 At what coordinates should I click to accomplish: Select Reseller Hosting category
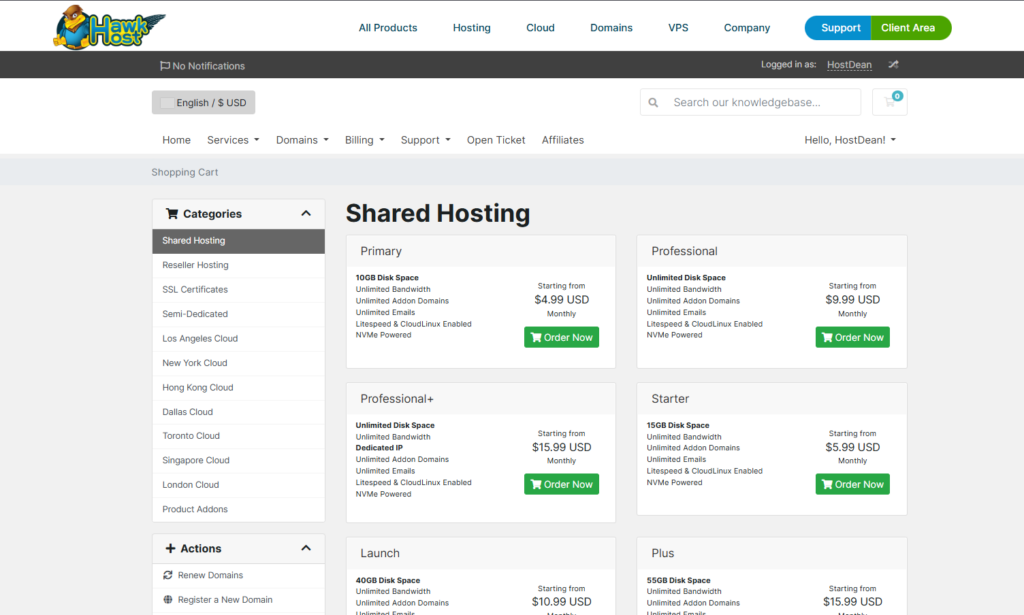196,265
